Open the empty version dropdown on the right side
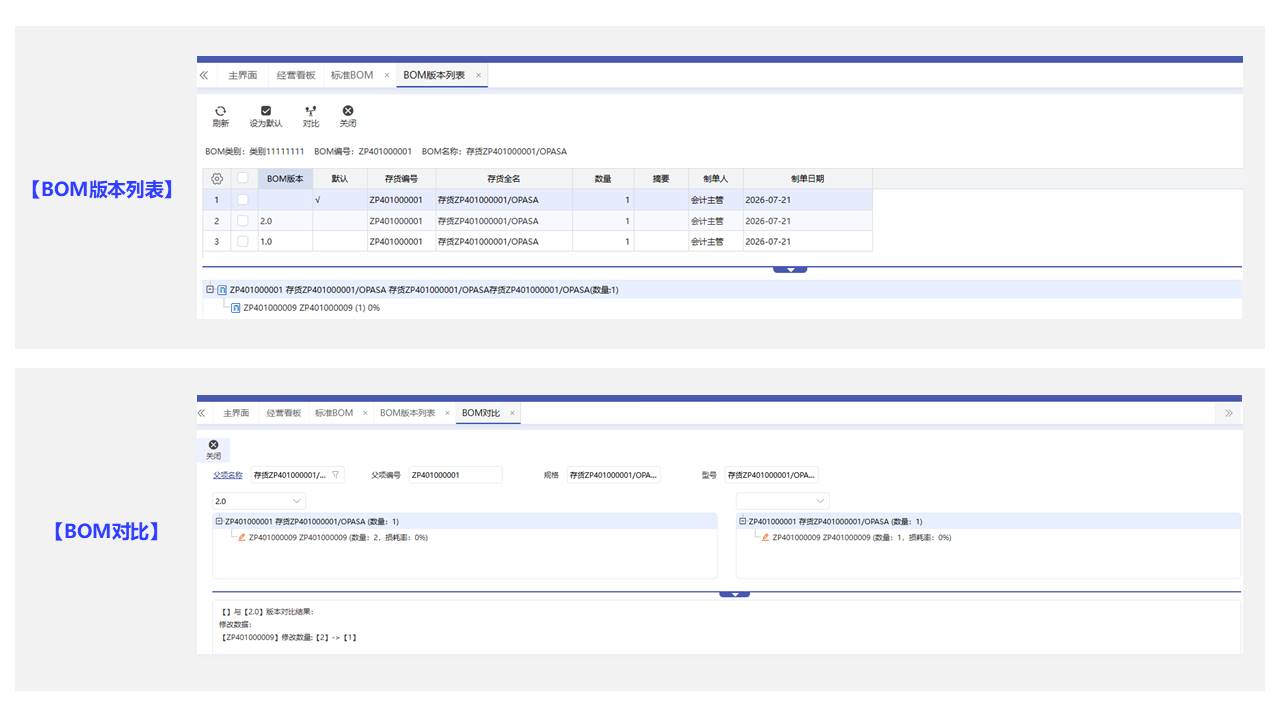 (783, 500)
